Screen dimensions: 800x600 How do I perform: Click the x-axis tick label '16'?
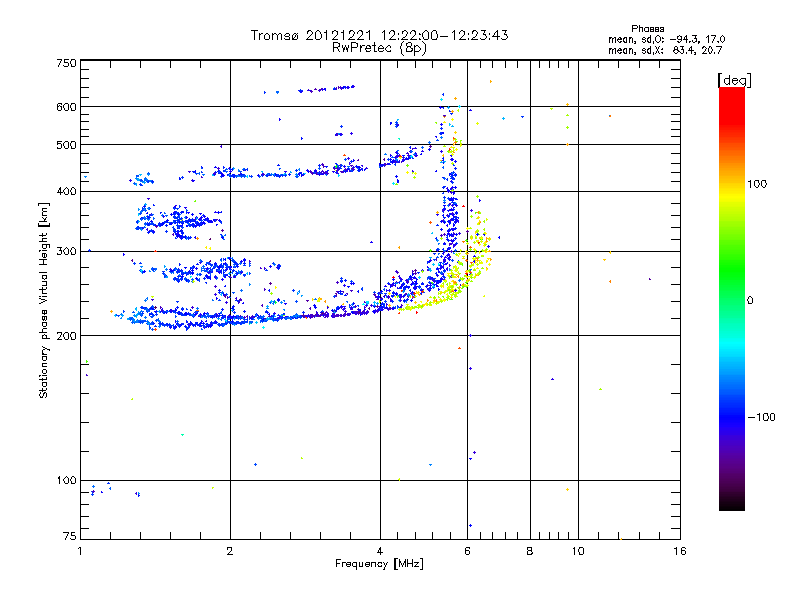[680, 551]
